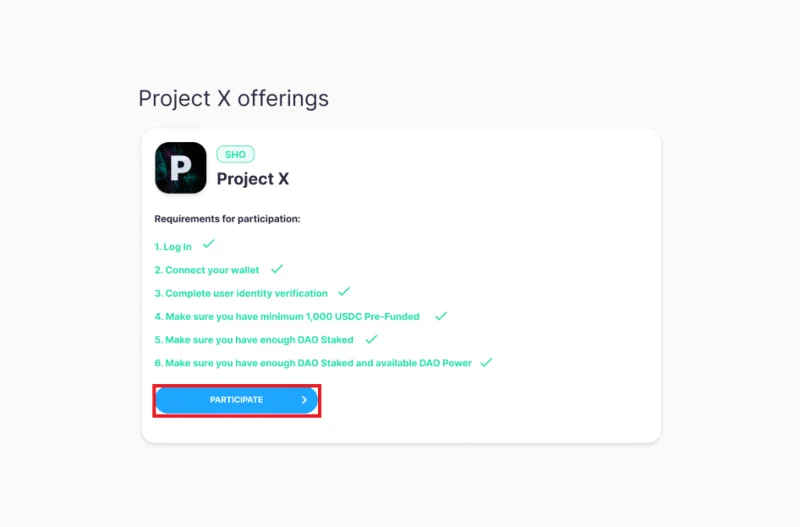Screen dimensions: 800x527
Task: Select the '1. Log In' requirement
Action: 173,247
